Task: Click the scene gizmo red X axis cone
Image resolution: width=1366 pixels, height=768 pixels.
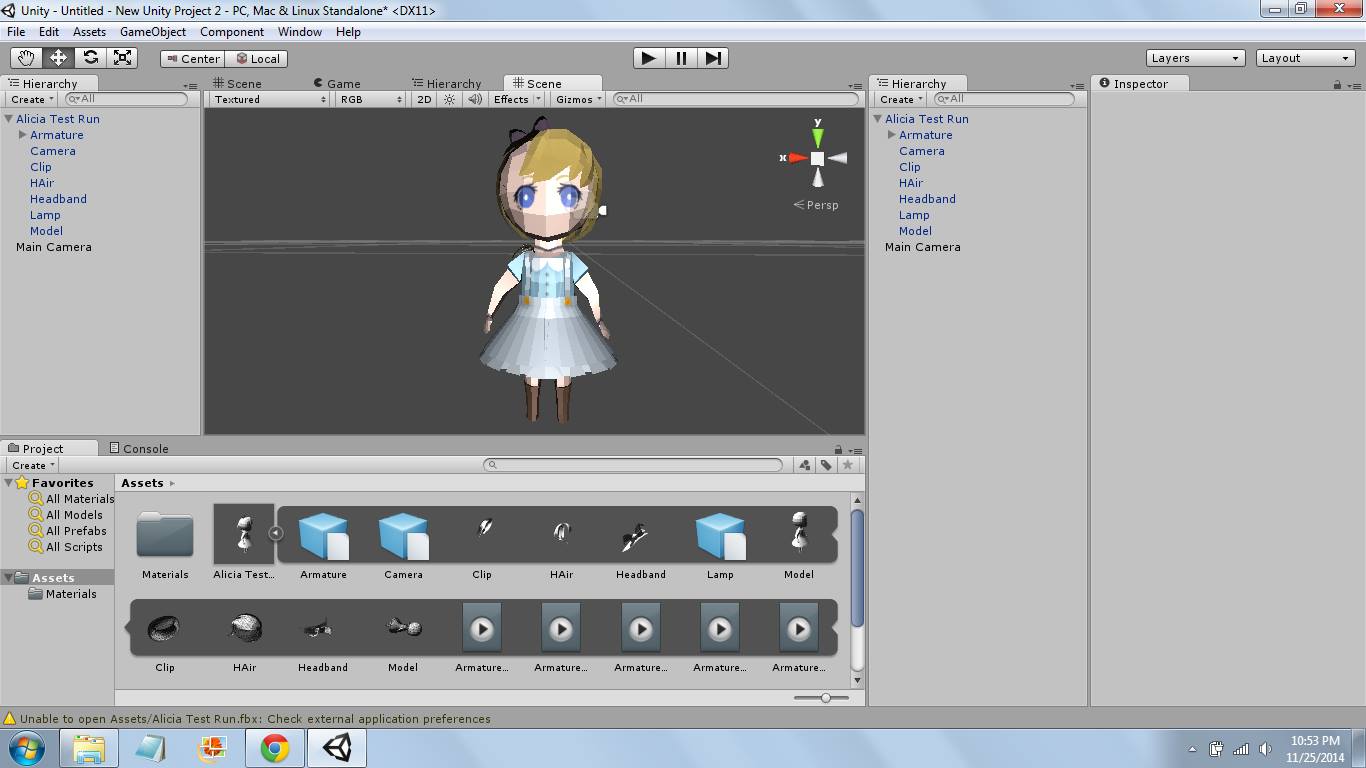Action: point(797,158)
